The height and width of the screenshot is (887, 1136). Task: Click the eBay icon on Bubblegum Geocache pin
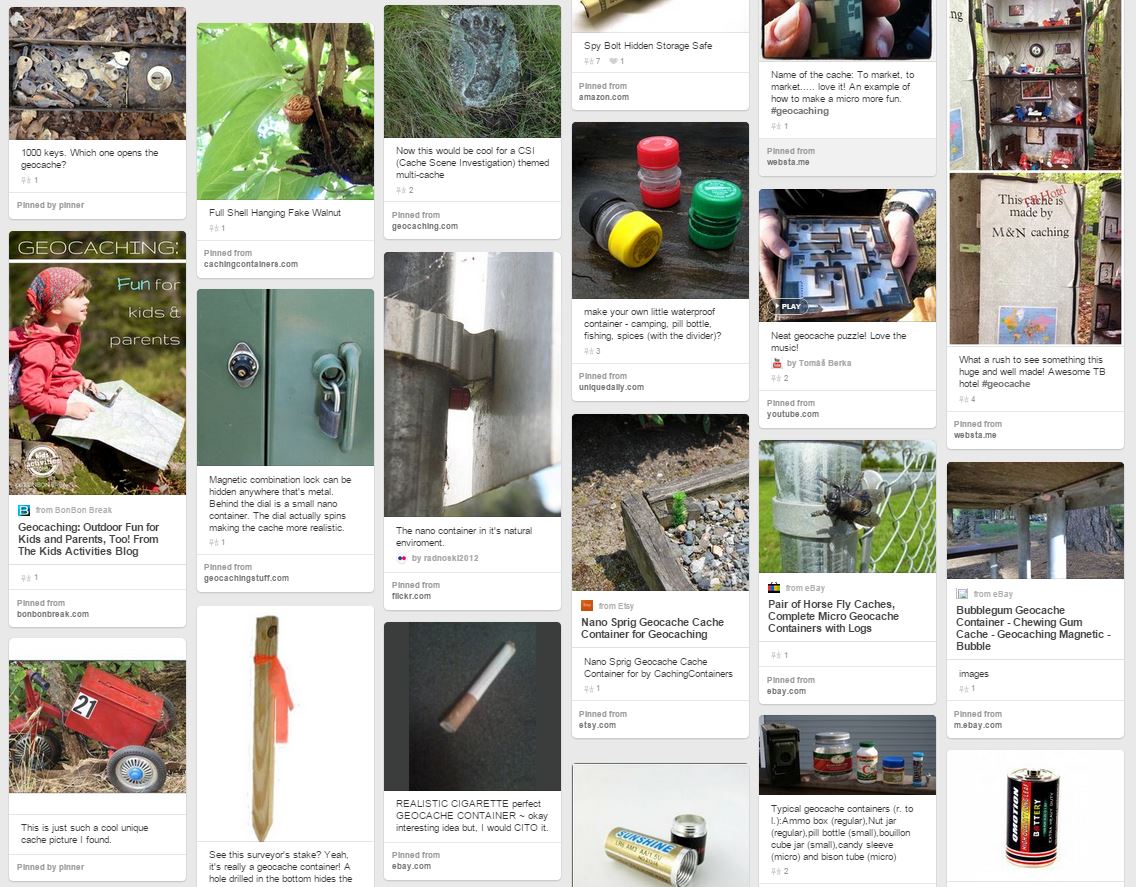962,594
